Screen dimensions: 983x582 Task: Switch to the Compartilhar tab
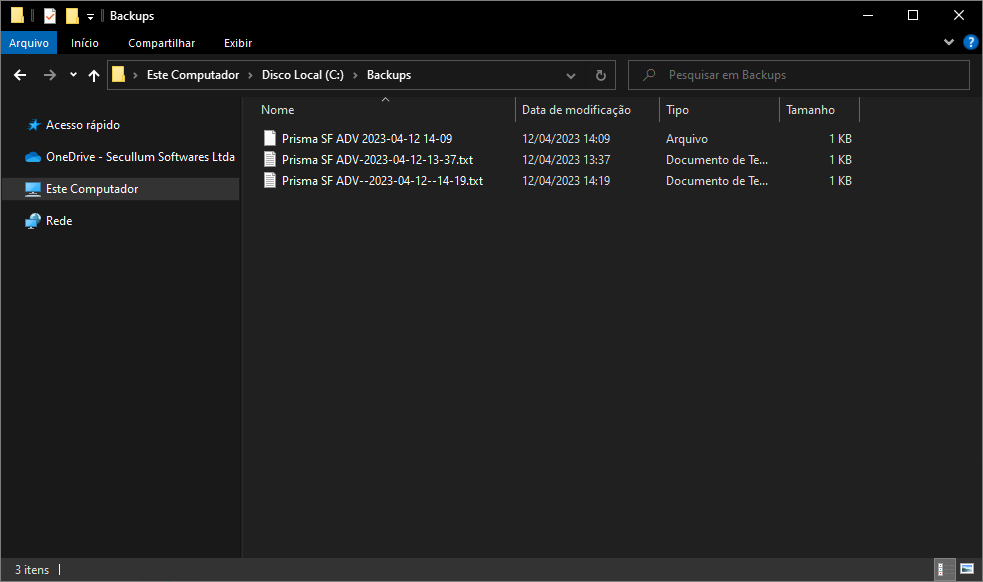[161, 43]
